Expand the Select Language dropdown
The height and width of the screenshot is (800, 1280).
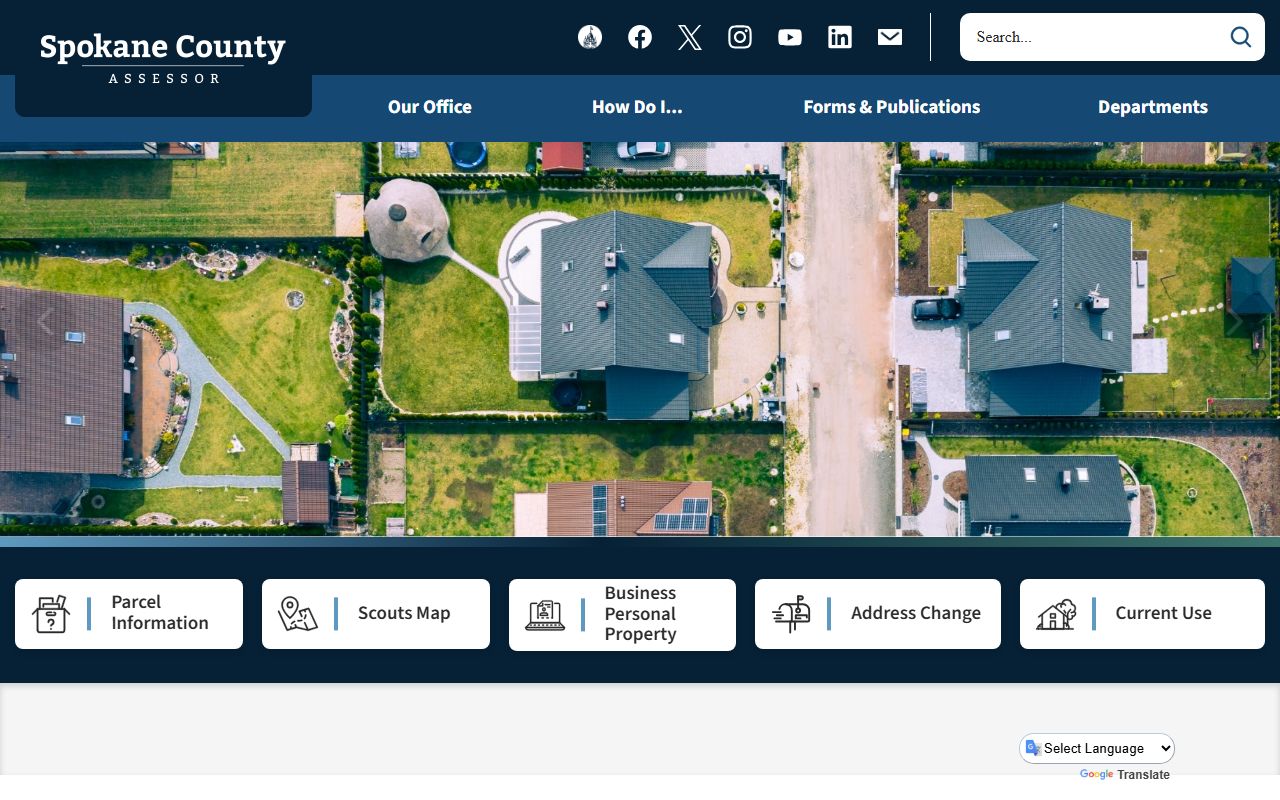click(x=1097, y=748)
